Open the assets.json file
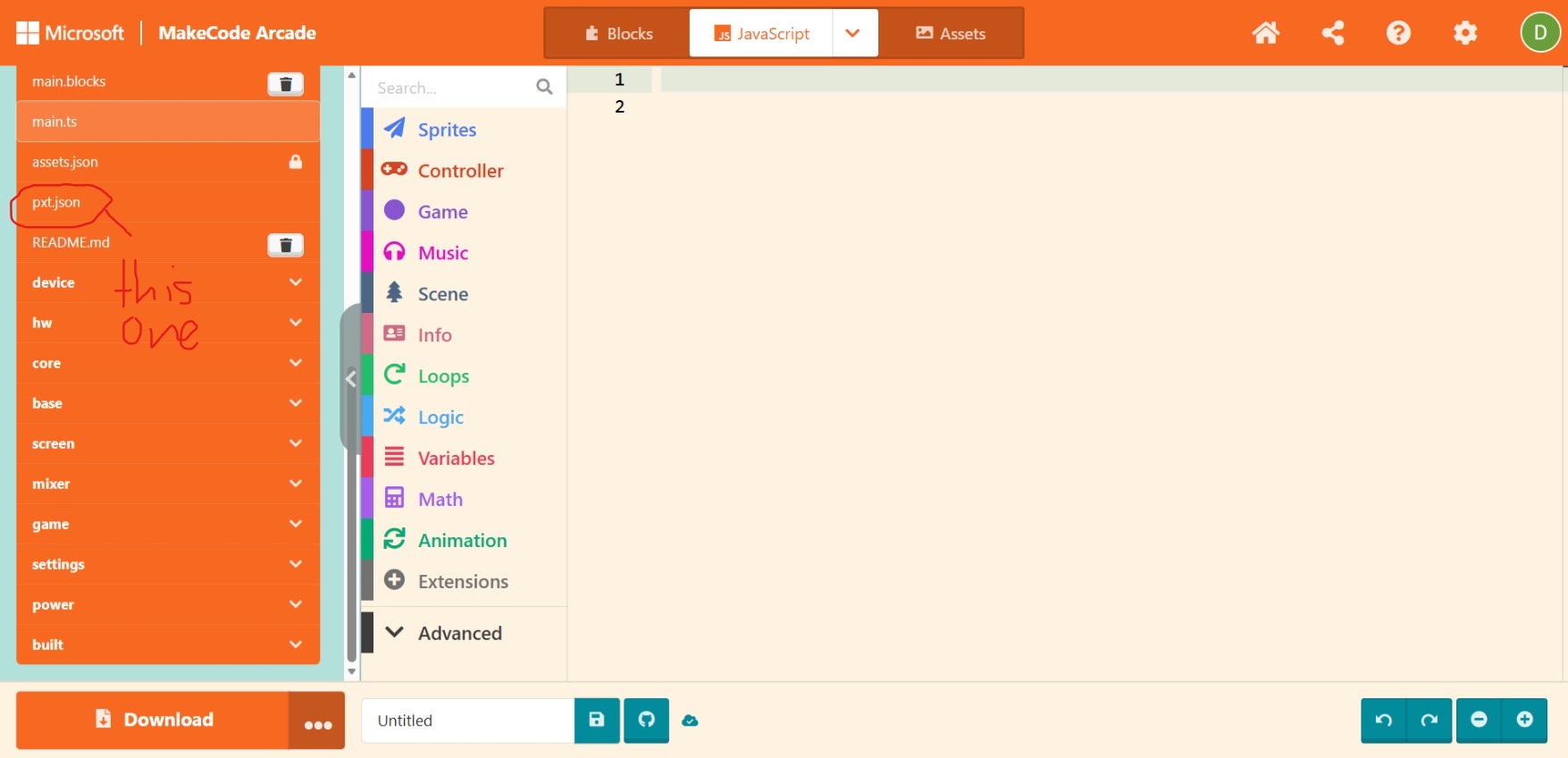The image size is (1568, 758). tap(168, 162)
